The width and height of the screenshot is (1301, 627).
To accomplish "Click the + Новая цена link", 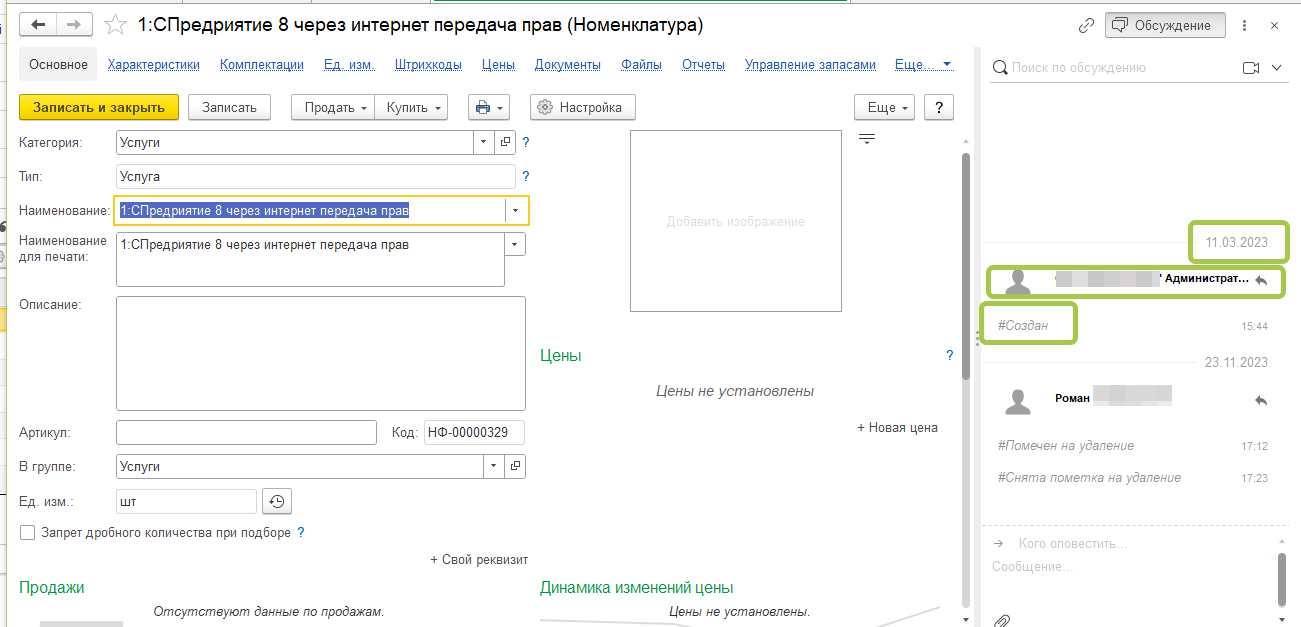I will point(897,428).
